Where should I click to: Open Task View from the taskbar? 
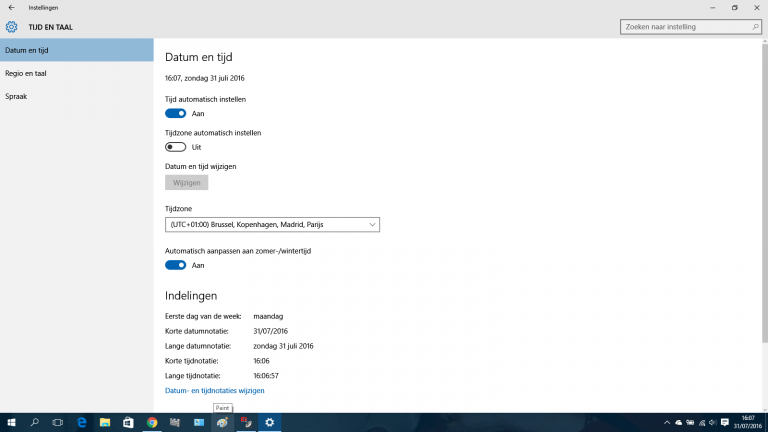coord(58,423)
